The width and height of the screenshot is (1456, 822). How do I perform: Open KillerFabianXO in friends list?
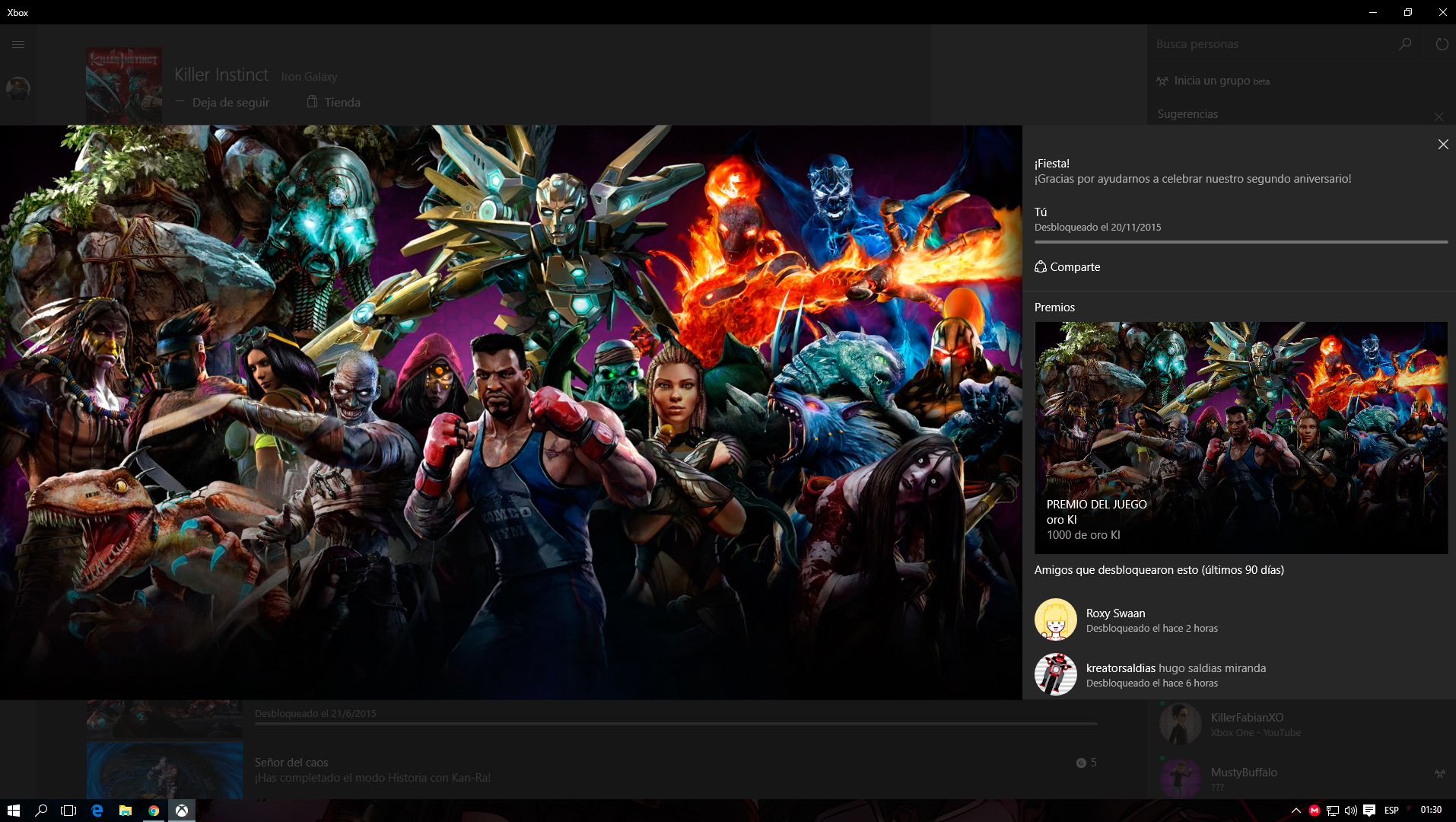1301,724
